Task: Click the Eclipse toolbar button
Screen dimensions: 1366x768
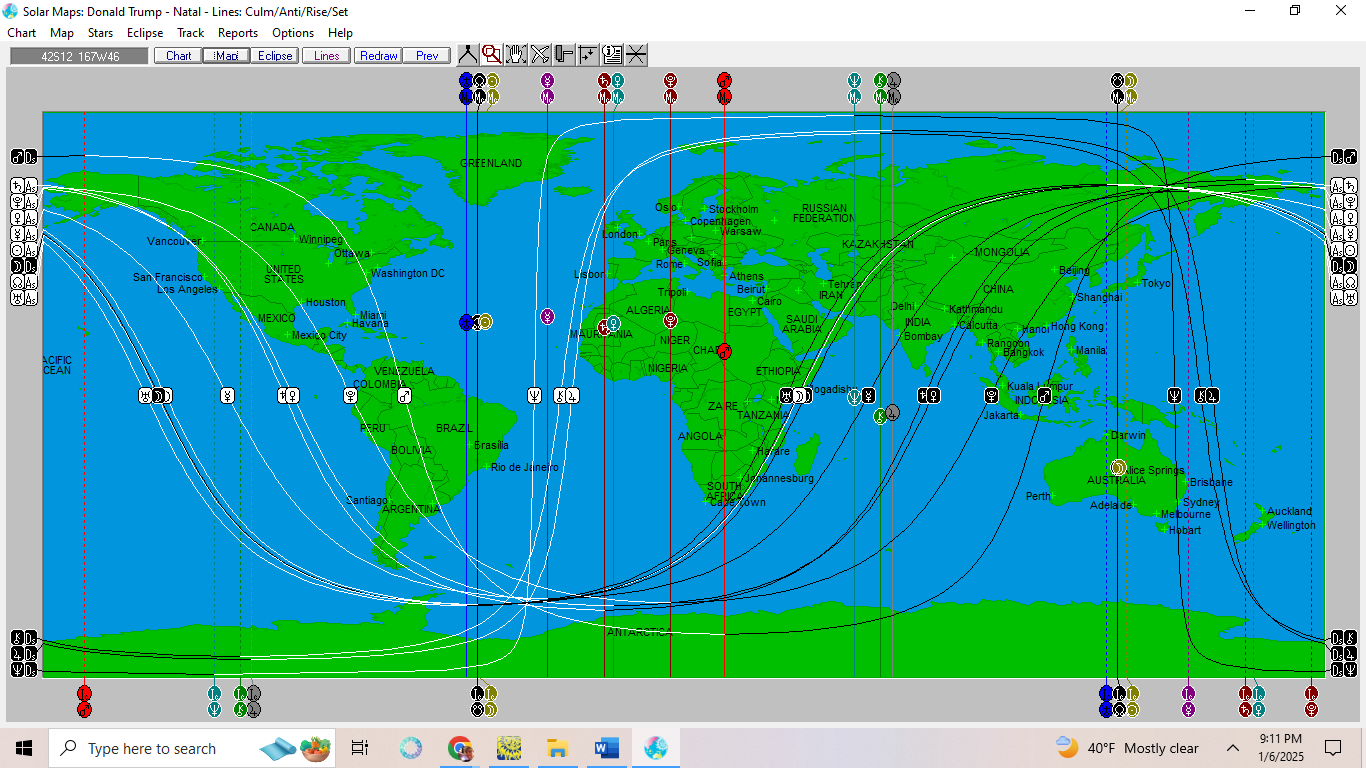Action: (x=275, y=56)
